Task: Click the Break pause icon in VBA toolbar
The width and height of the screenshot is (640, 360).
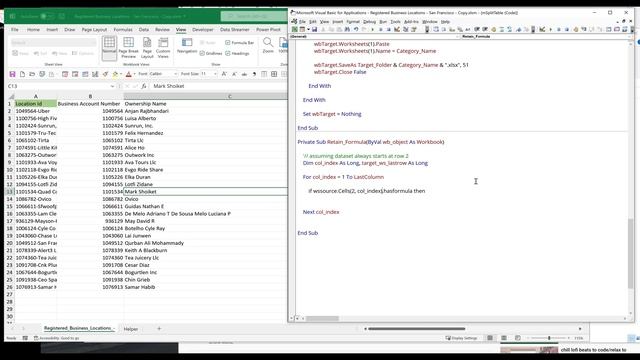Action: click(x=380, y=29)
